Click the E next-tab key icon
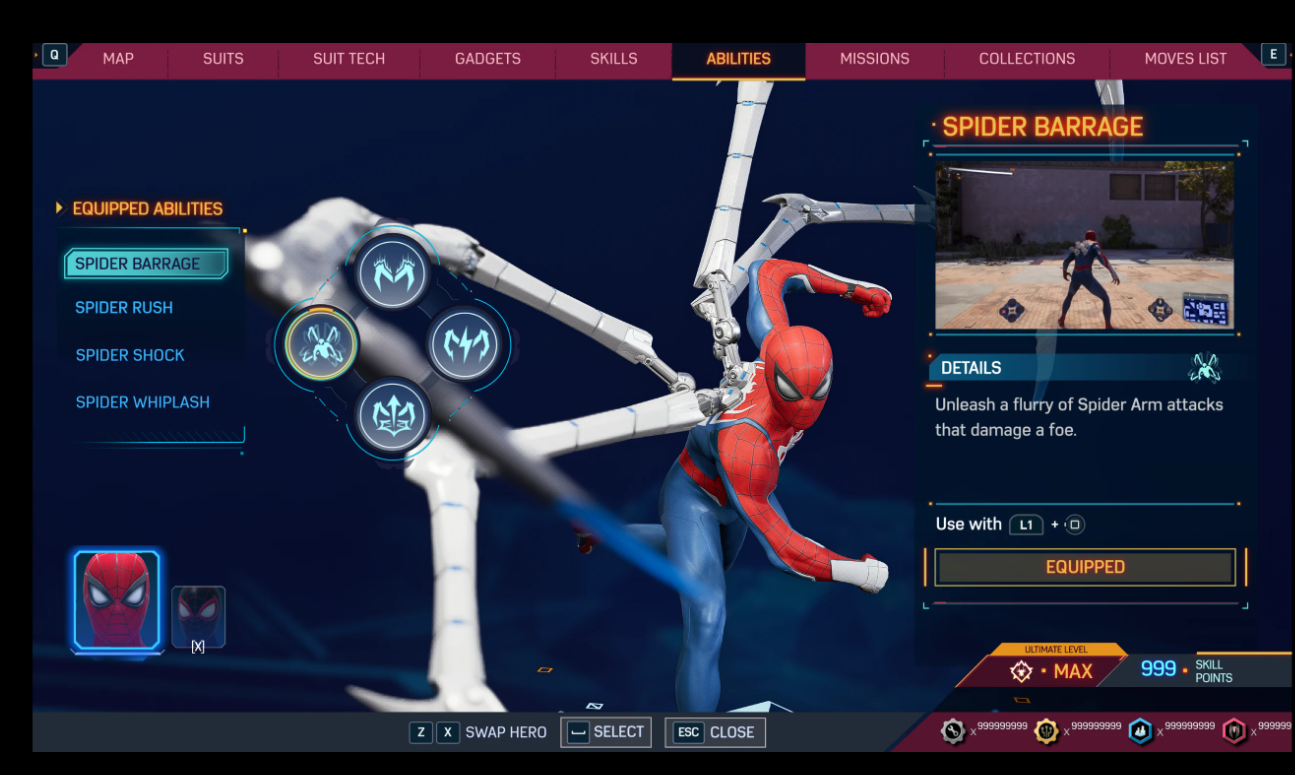1295x775 pixels. tap(1273, 55)
